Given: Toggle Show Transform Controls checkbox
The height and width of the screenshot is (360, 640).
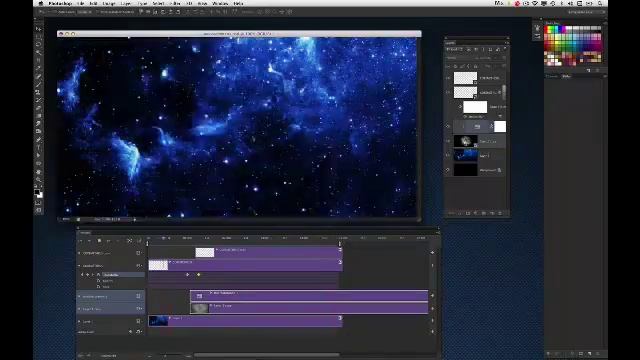Looking at the screenshot, I should click(x=97, y=12).
